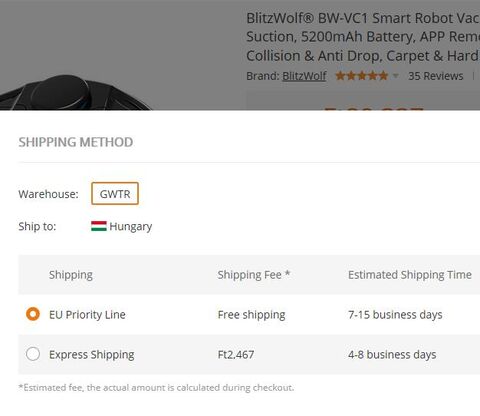Viewport: 480px width, 416px height.
Task: Select the EU Priority Line radio button
Action: coord(33,314)
